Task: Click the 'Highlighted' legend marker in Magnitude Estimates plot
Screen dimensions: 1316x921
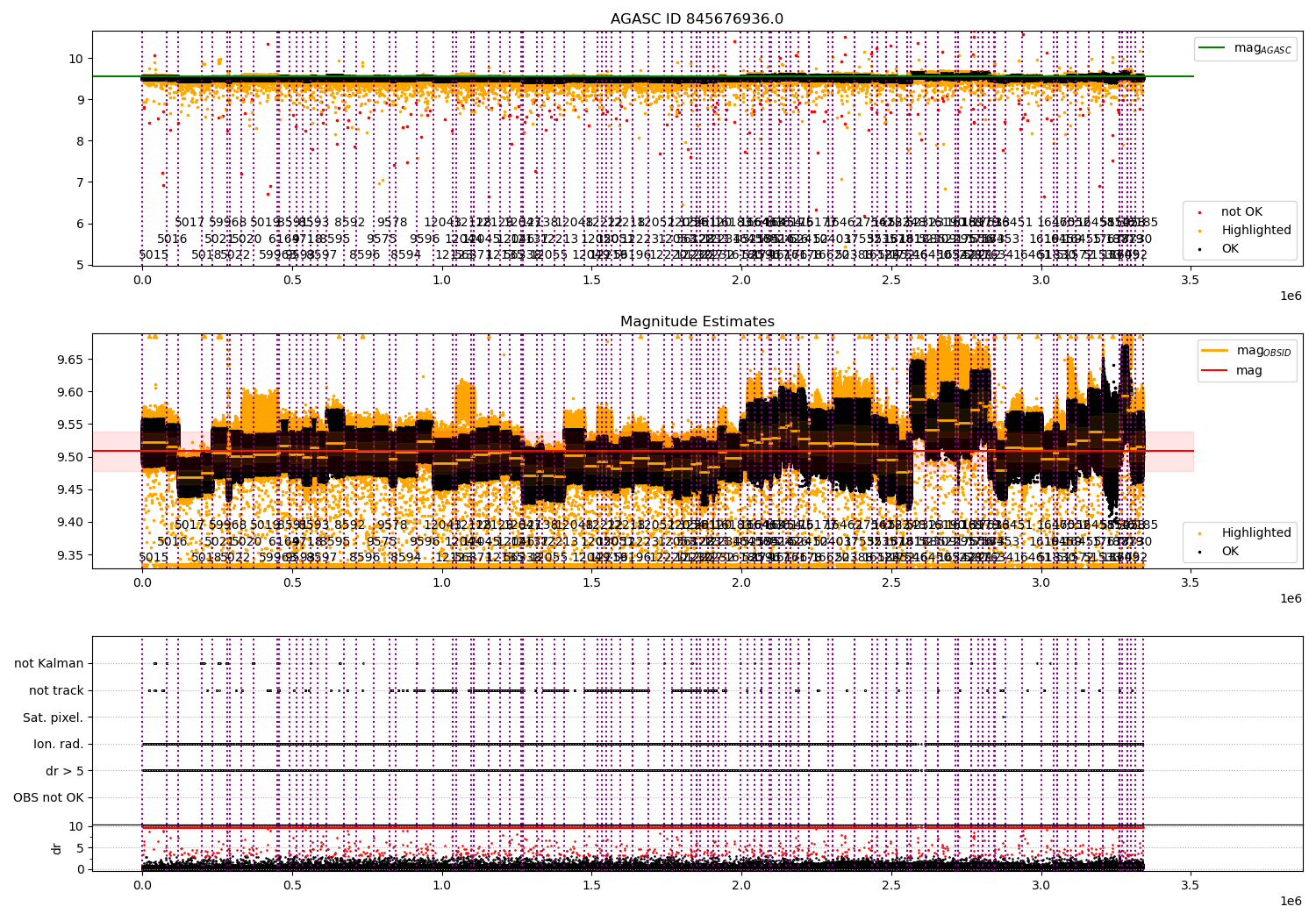Action: click(x=1199, y=533)
